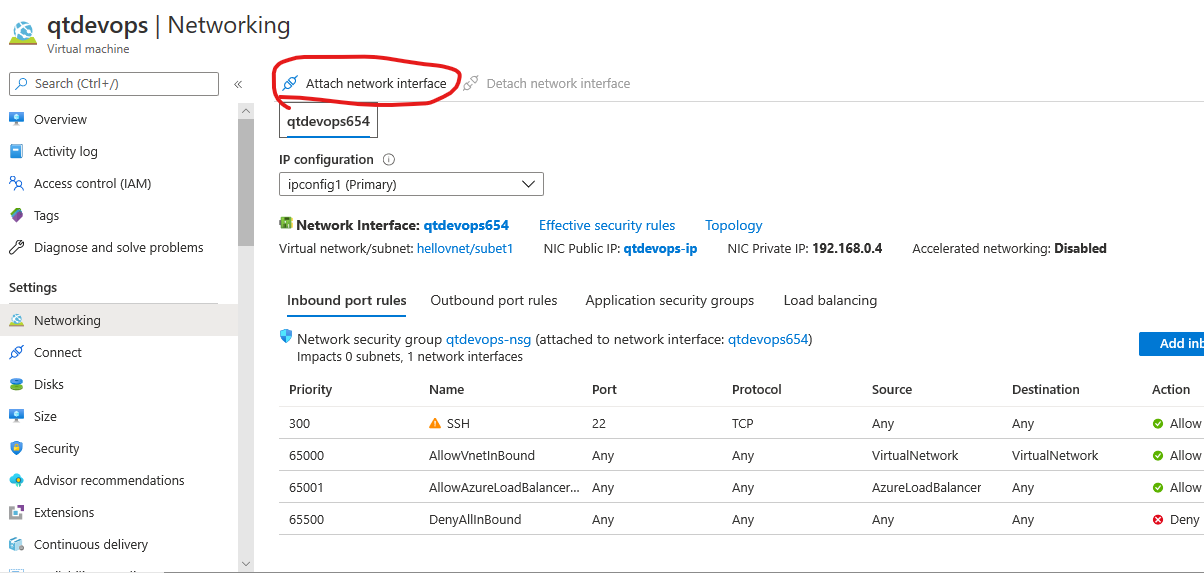
Task: Open the Network Interface qtdevops654 link
Action: click(466, 225)
